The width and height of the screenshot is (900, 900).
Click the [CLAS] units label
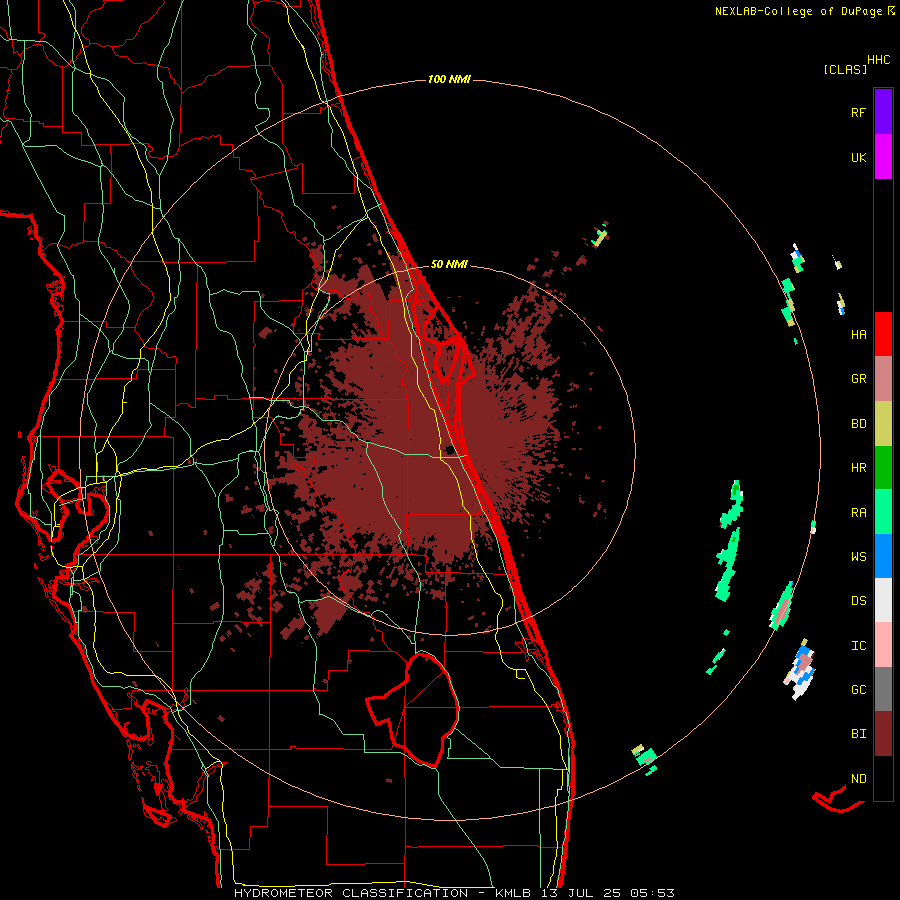845,69
